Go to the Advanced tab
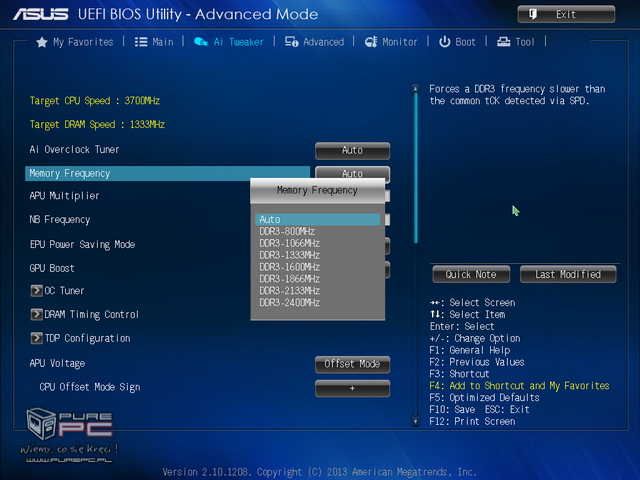640x480 pixels. [x=314, y=42]
